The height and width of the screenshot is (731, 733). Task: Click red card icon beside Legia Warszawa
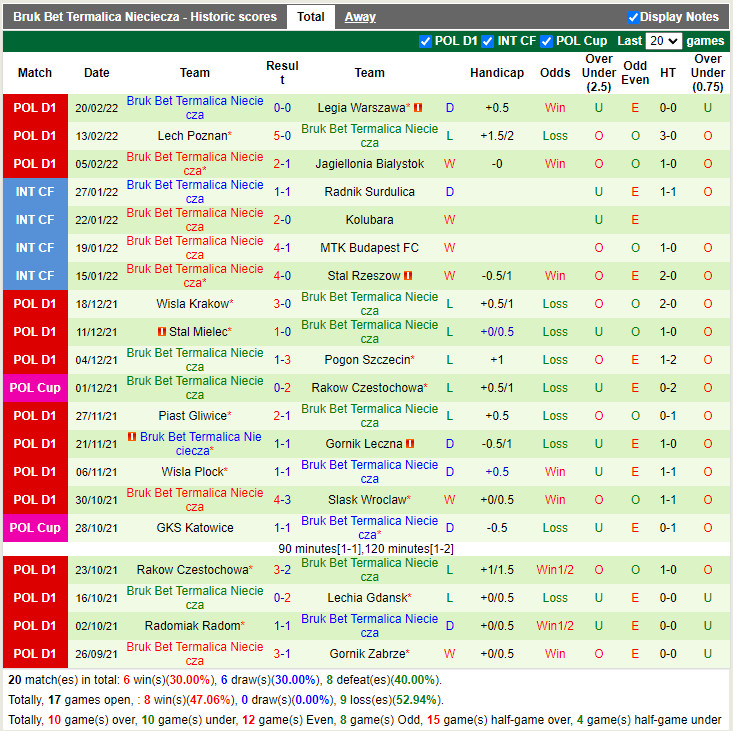pos(419,108)
